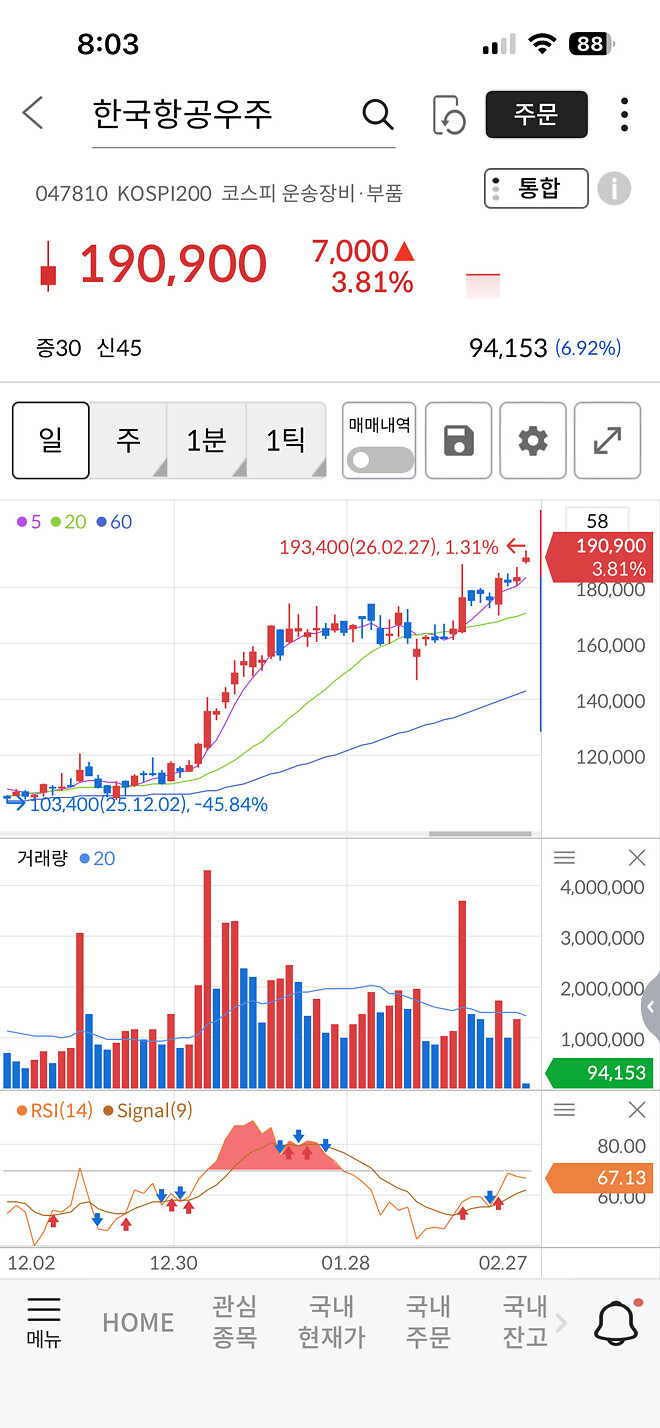Viewport: 660px width, 1428px height.
Task: Show stock info via info icon
Action: 615,188
